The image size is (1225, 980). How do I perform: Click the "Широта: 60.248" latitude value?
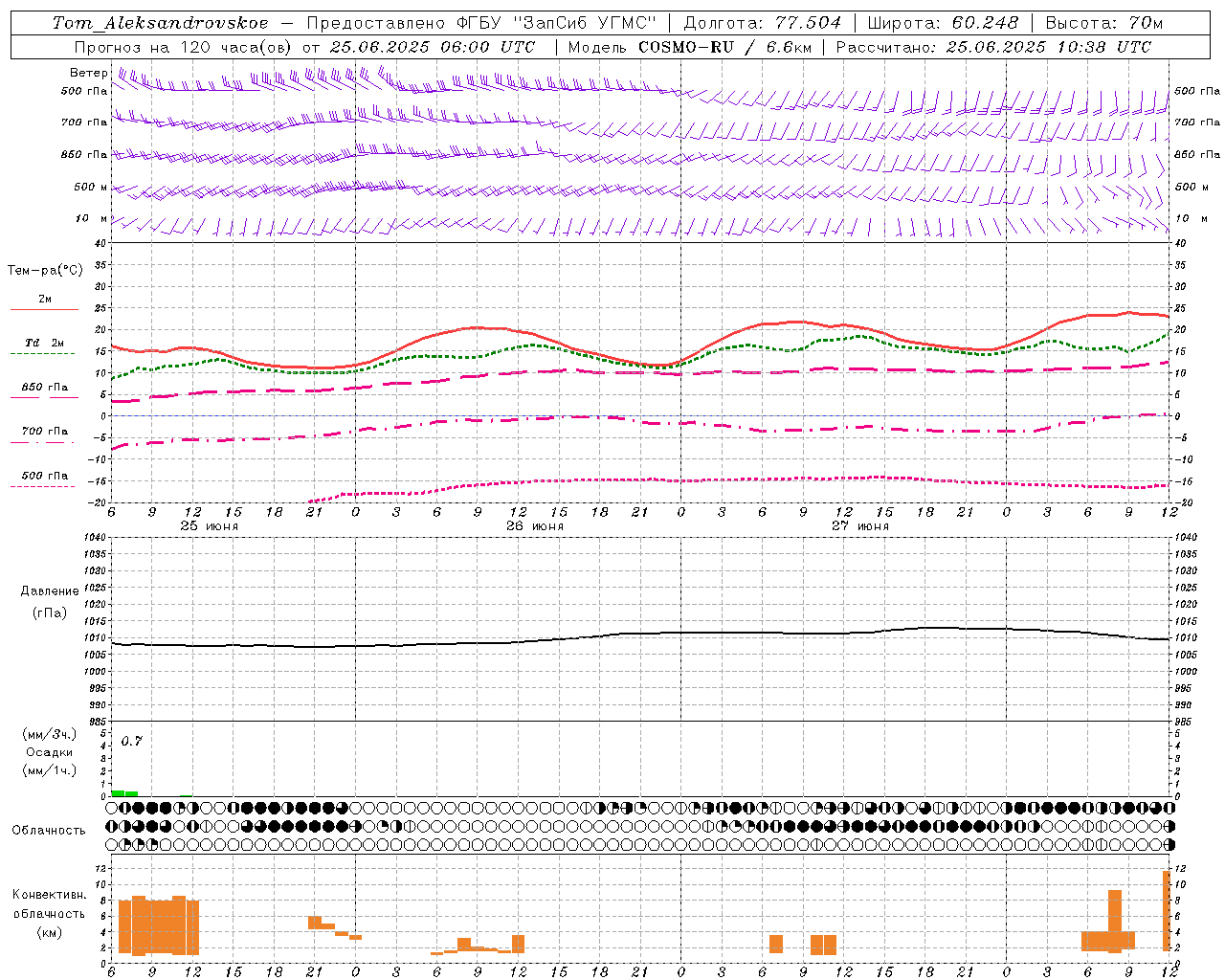[x=944, y=23]
